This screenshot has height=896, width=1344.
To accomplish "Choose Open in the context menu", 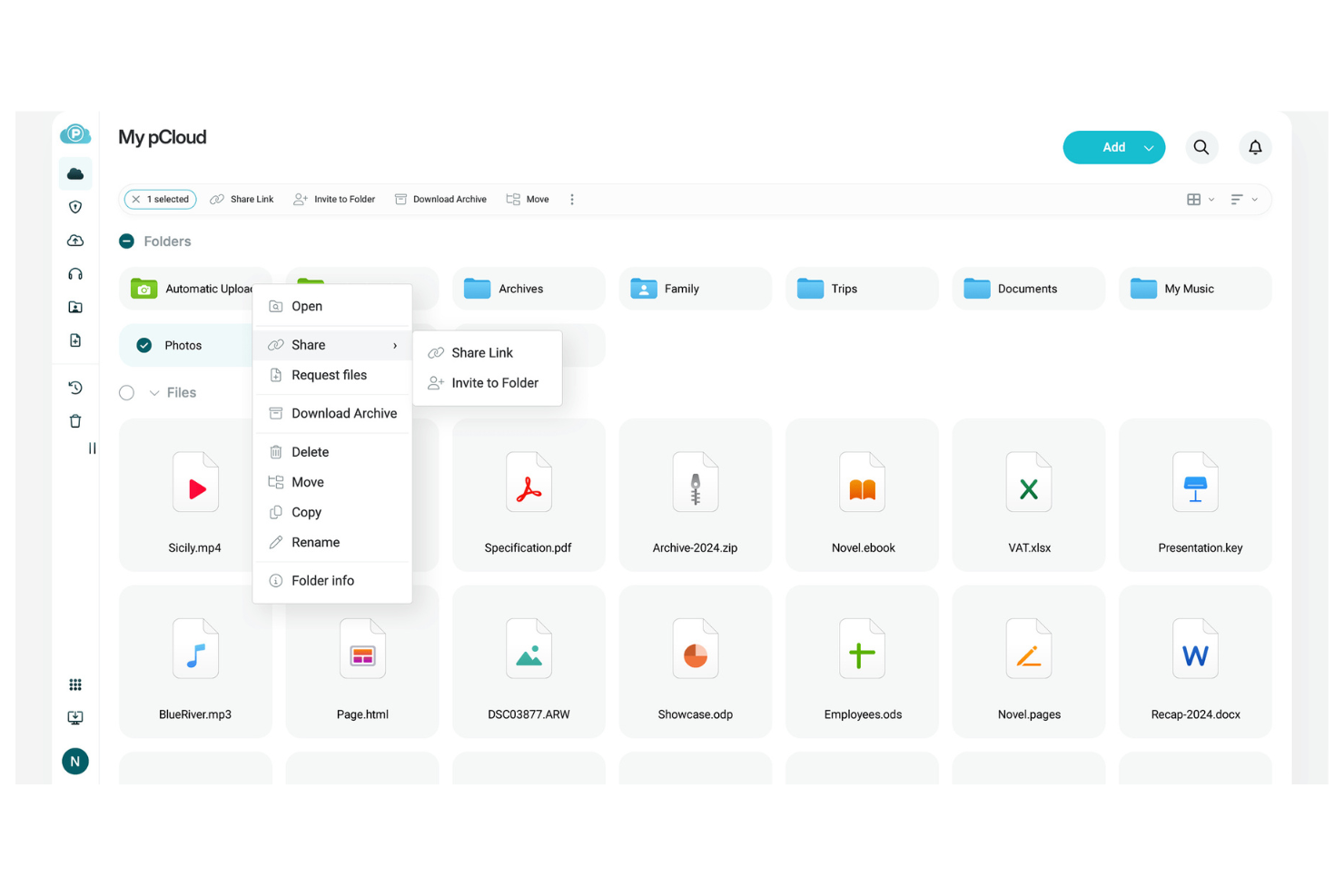I will 332,307.
